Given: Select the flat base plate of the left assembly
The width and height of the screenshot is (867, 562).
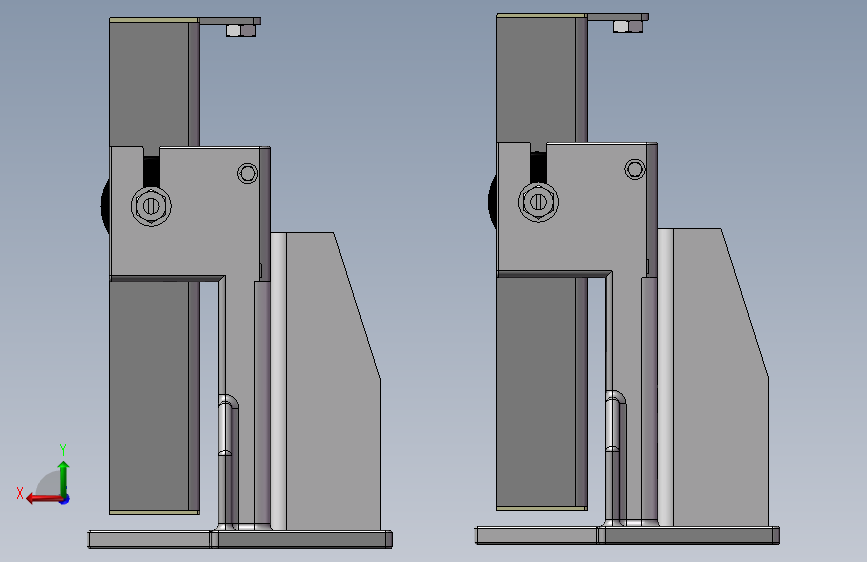Looking at the screenshot, I should click(241, 539).
